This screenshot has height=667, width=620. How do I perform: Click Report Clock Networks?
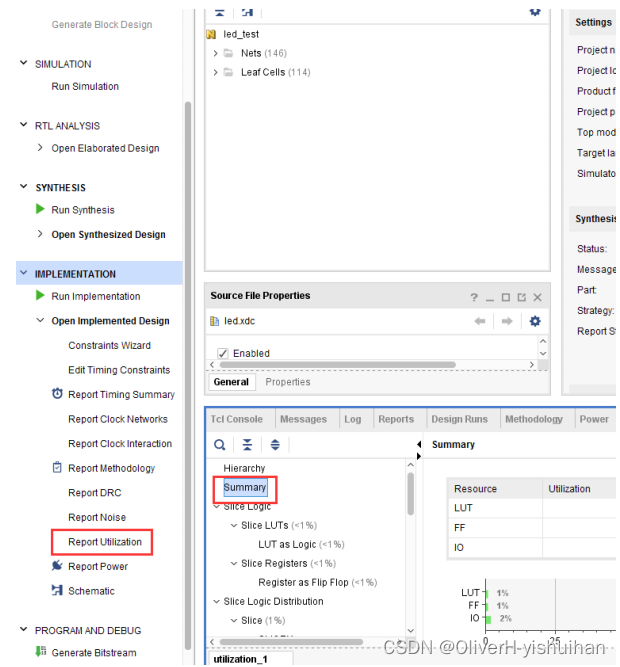click(x=118, y=419)
